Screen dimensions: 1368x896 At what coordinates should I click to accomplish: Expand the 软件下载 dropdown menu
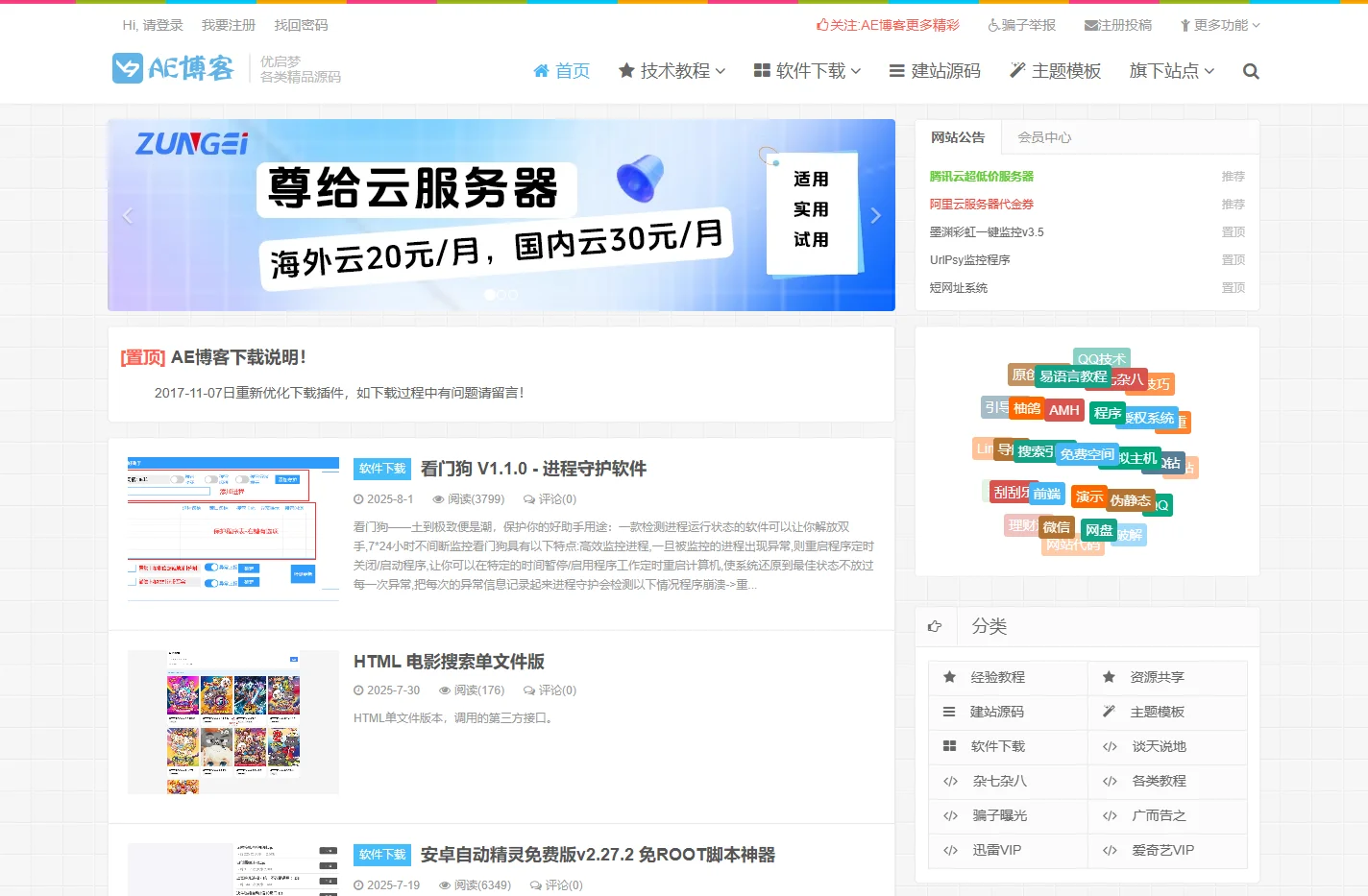click(808, 71)
